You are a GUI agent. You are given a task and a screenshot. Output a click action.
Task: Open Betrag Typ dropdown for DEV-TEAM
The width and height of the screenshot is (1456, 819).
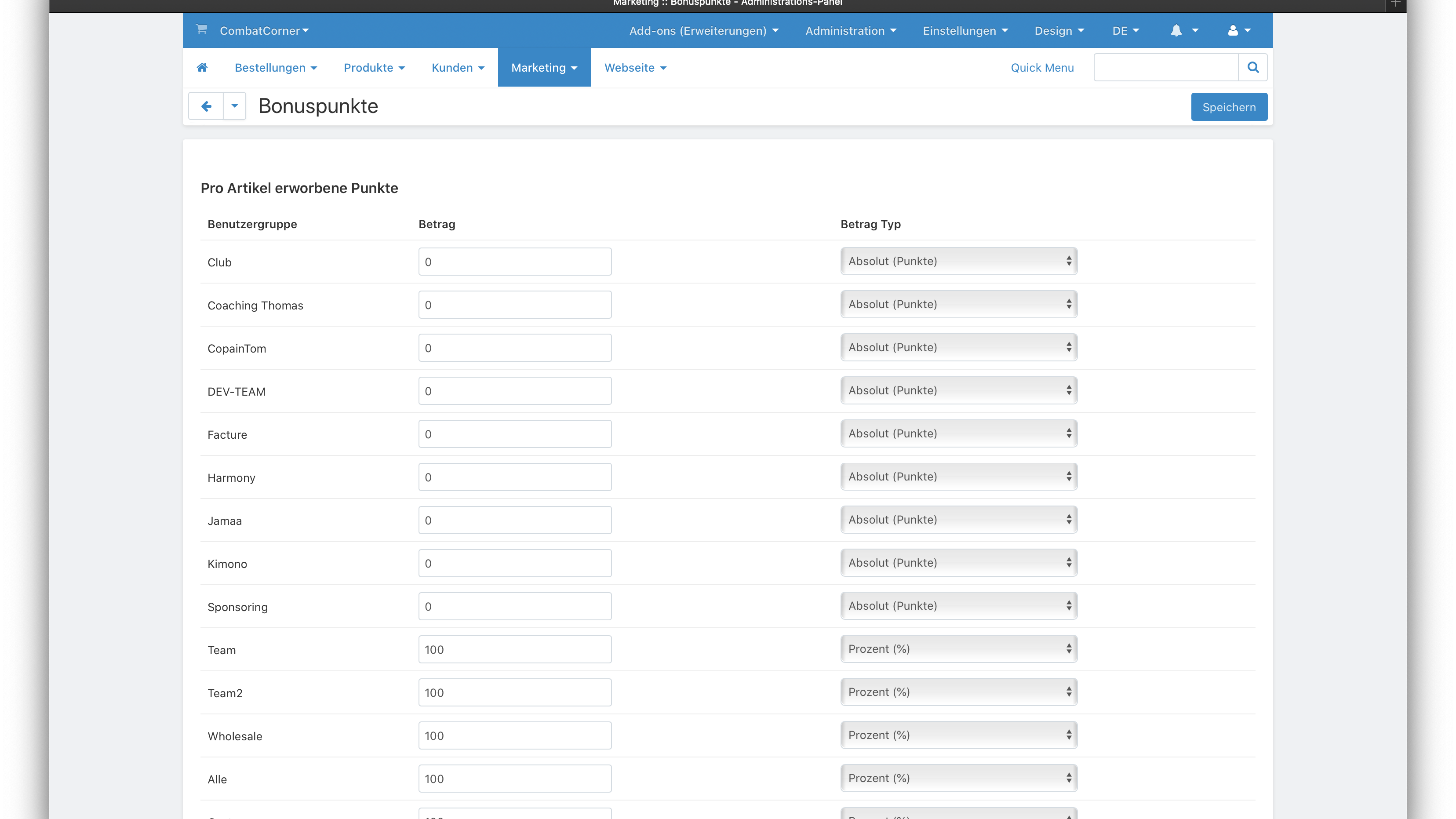(959, 390)
